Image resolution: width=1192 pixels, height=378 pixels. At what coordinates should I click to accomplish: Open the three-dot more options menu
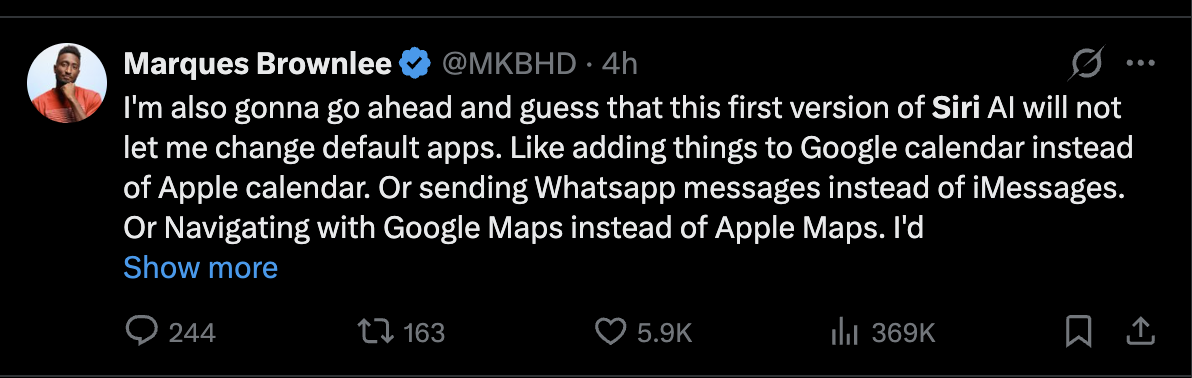point(1140,64)
